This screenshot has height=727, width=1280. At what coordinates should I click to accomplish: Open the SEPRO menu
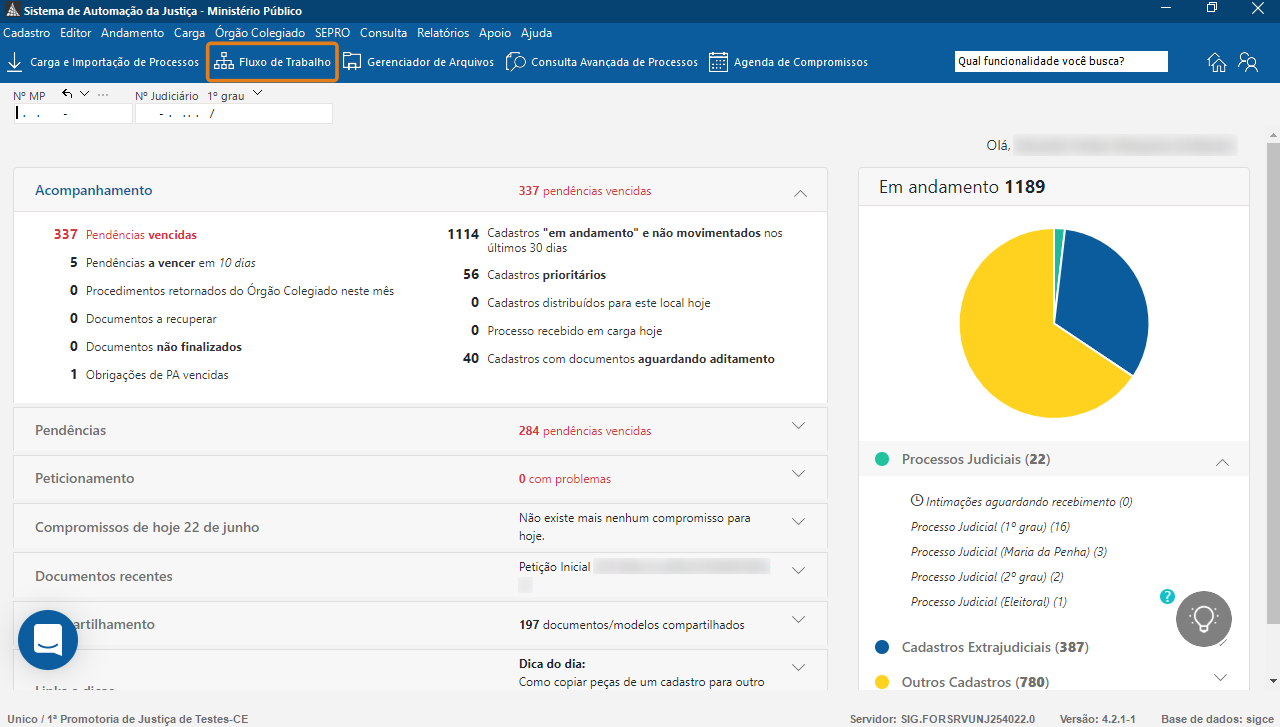coord(332,33)
